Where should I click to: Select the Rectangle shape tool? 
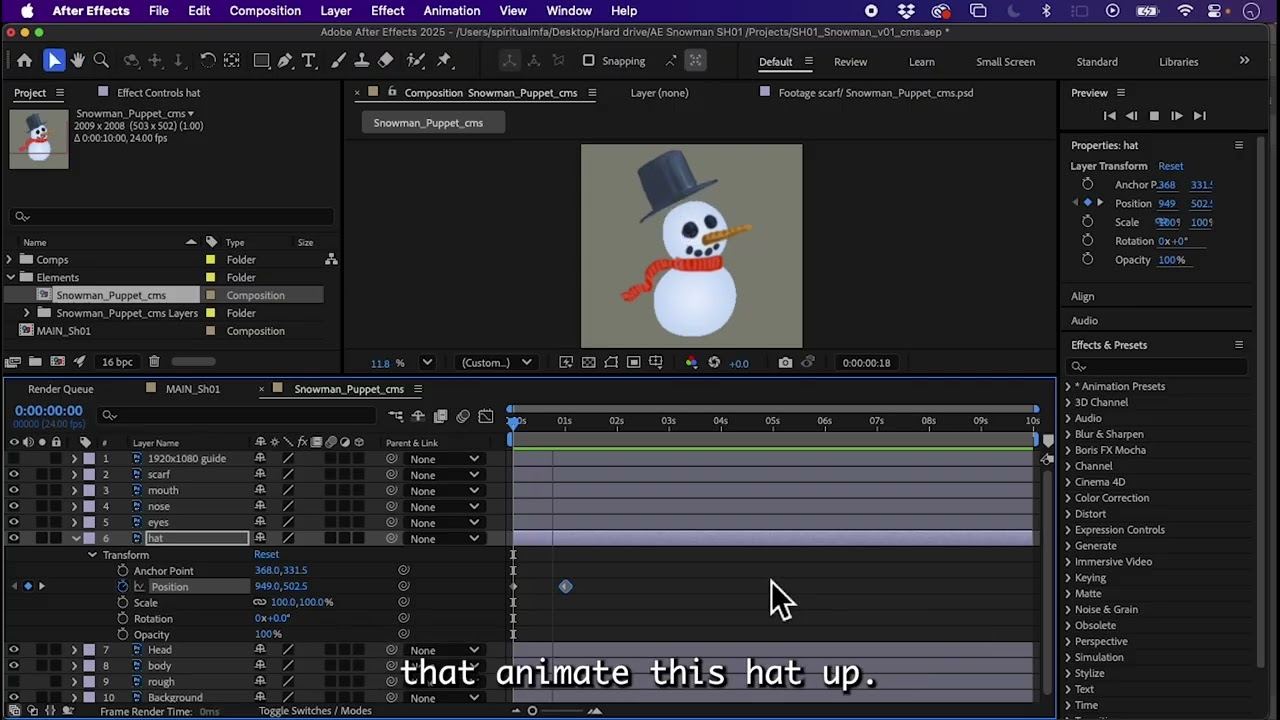[261, 61]
